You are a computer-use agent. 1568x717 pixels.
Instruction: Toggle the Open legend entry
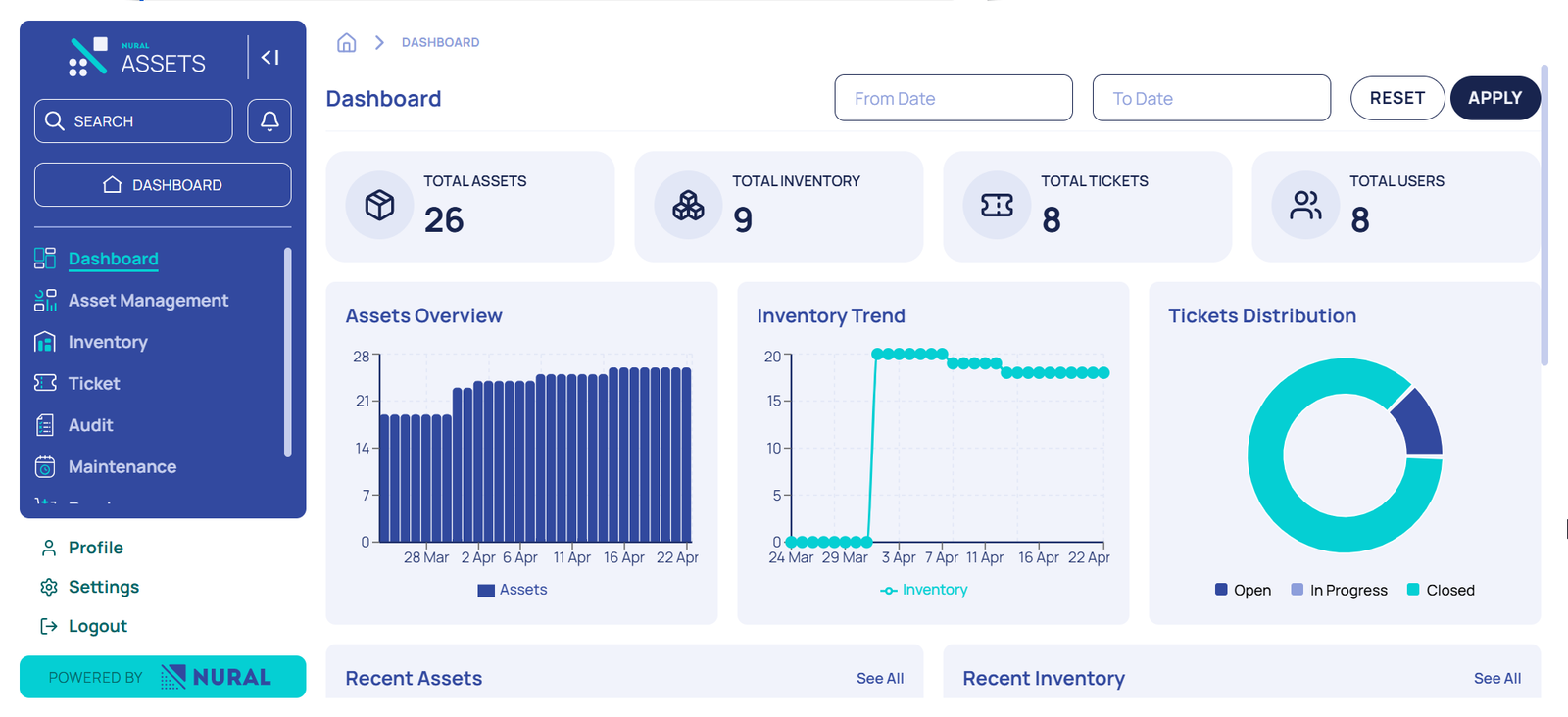click(1243, 590)
